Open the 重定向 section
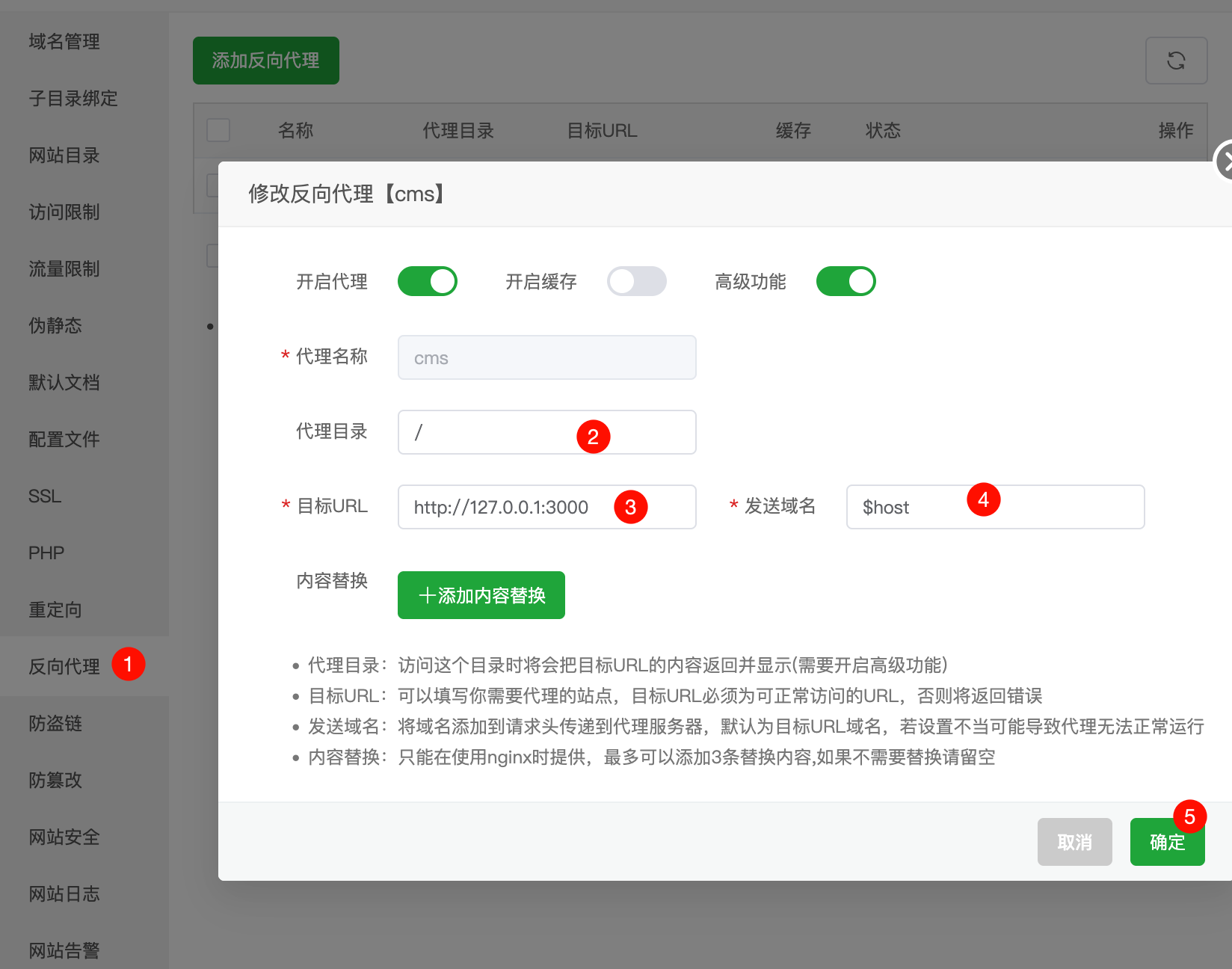Image resolution: width=1232 pixels, height=969 pixels. 55,609
